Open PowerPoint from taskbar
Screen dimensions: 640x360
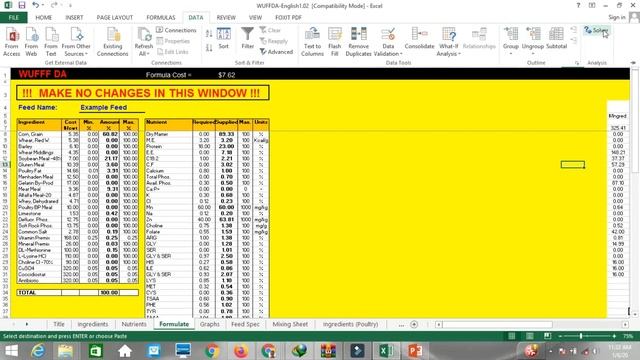[x=415, y=351]
